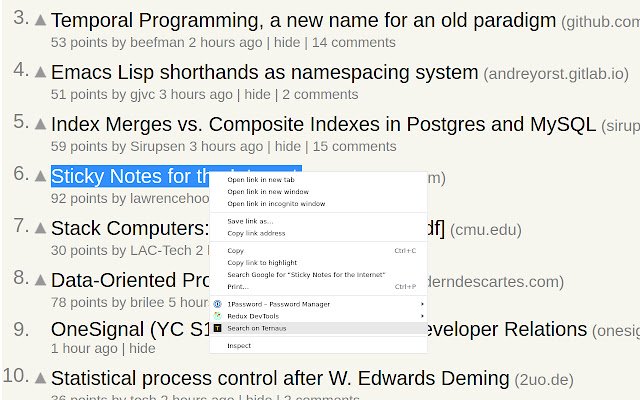This screenshot has height=400, width=640.
Task: Click '53 points' score text
Action: [79, 42]
